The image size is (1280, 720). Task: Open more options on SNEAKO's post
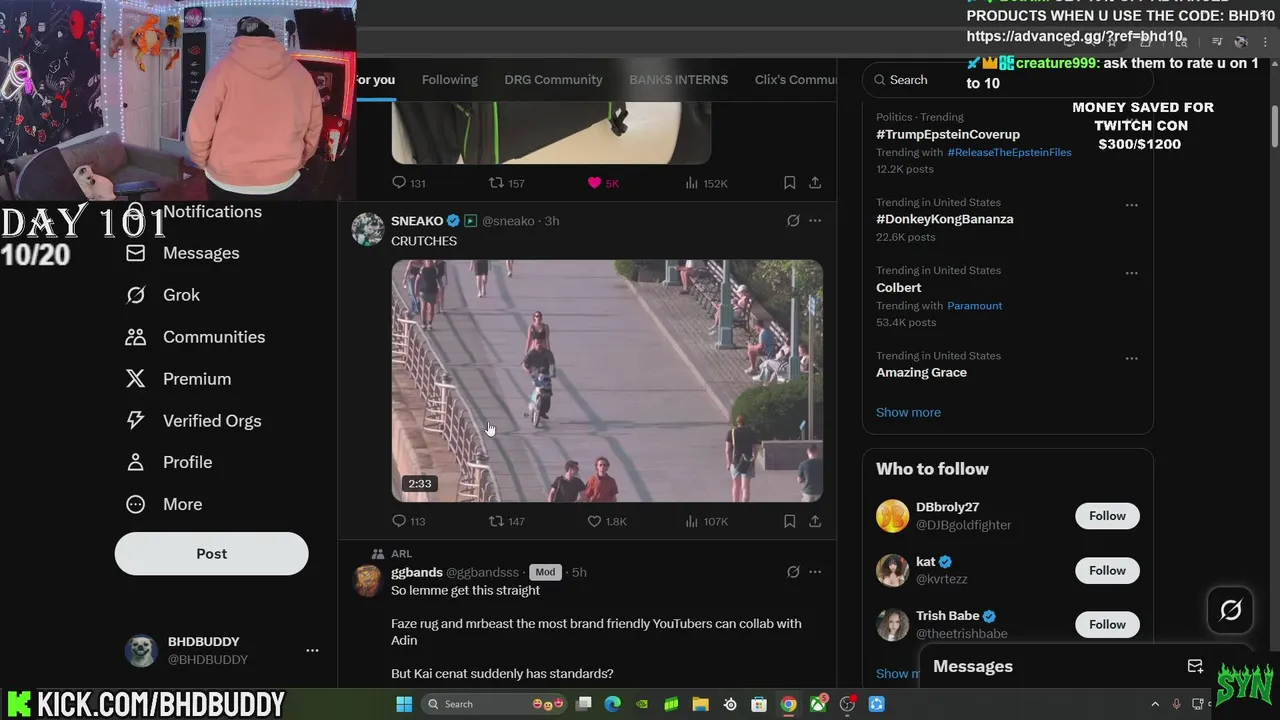[x=815, y=221]
